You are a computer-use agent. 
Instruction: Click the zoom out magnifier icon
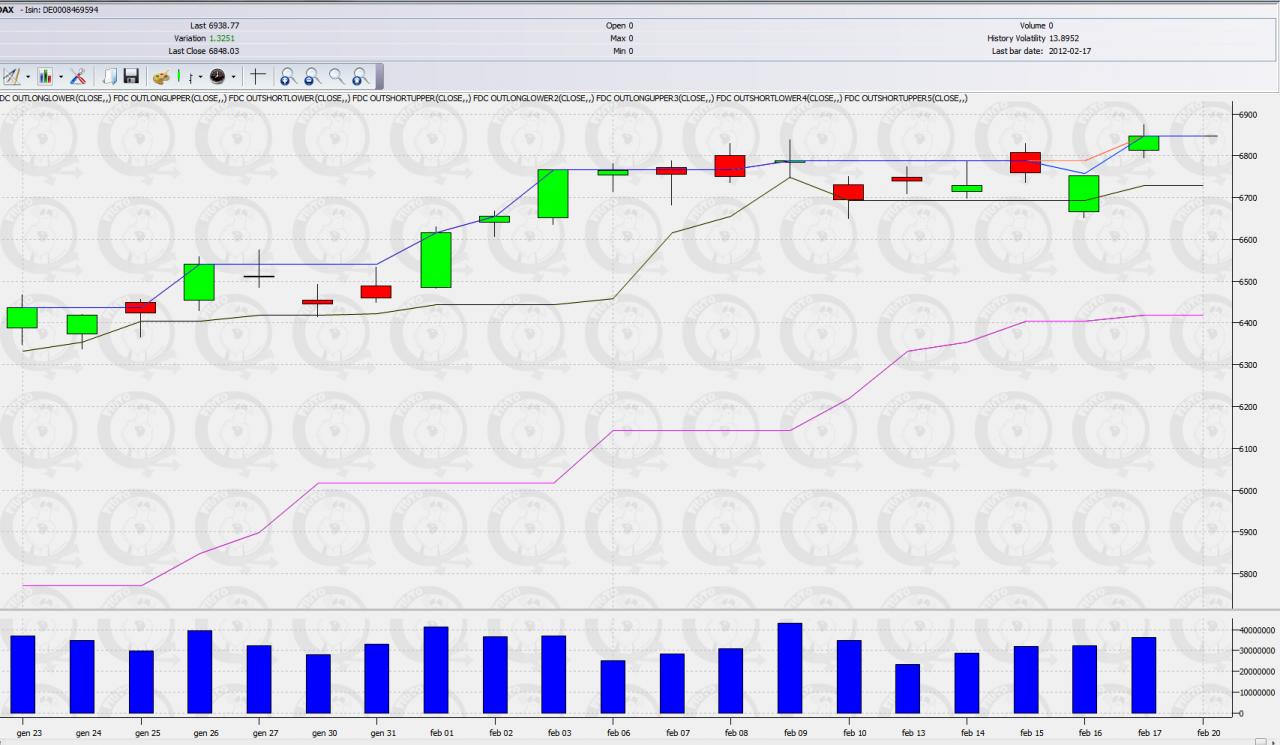tap(312, 76)
